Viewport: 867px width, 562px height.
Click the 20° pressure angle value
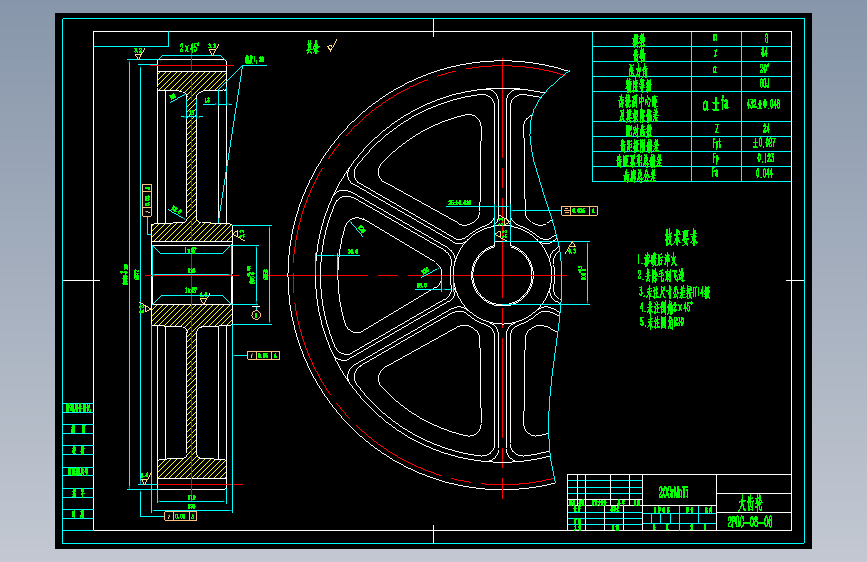click(765, 69)
